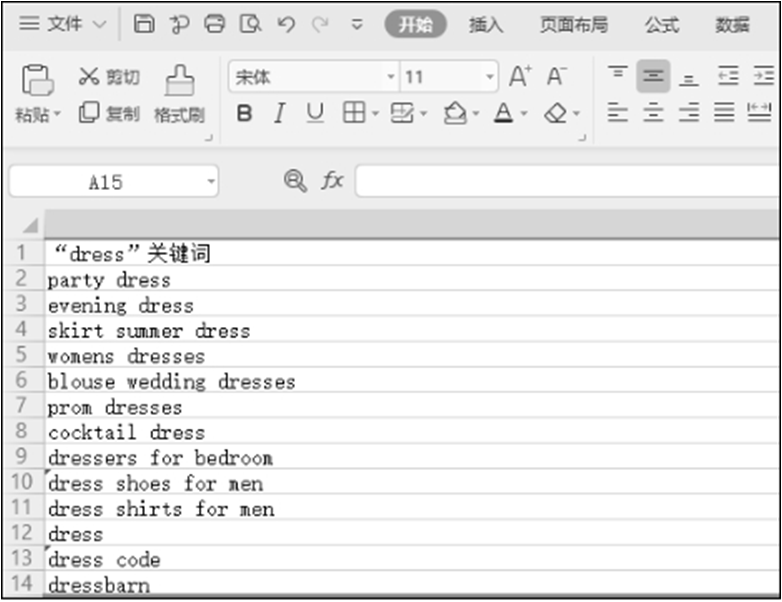
Task: Toggle bold formatting
Action: (244, 113)
